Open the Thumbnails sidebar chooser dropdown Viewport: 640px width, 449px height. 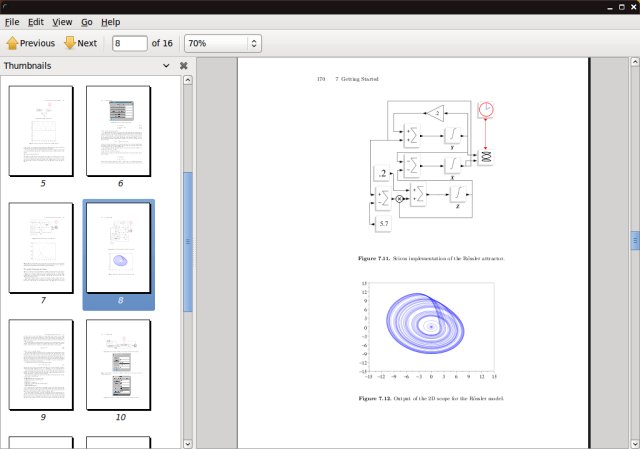(166, 66)
